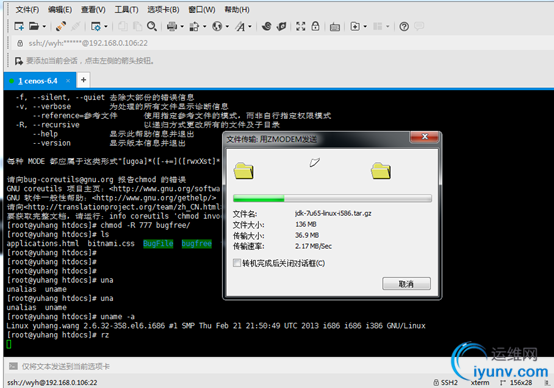
Task: Open the 窗口(W) menu
Action: [x=202, y=10]
